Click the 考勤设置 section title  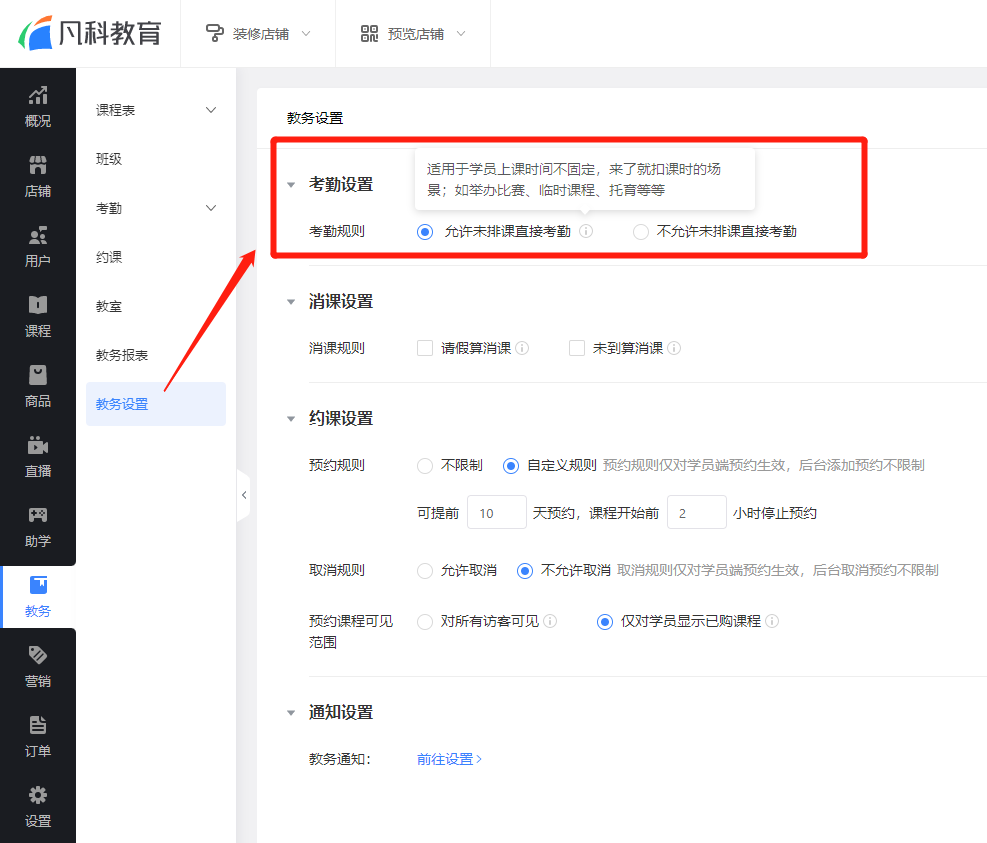341,184
